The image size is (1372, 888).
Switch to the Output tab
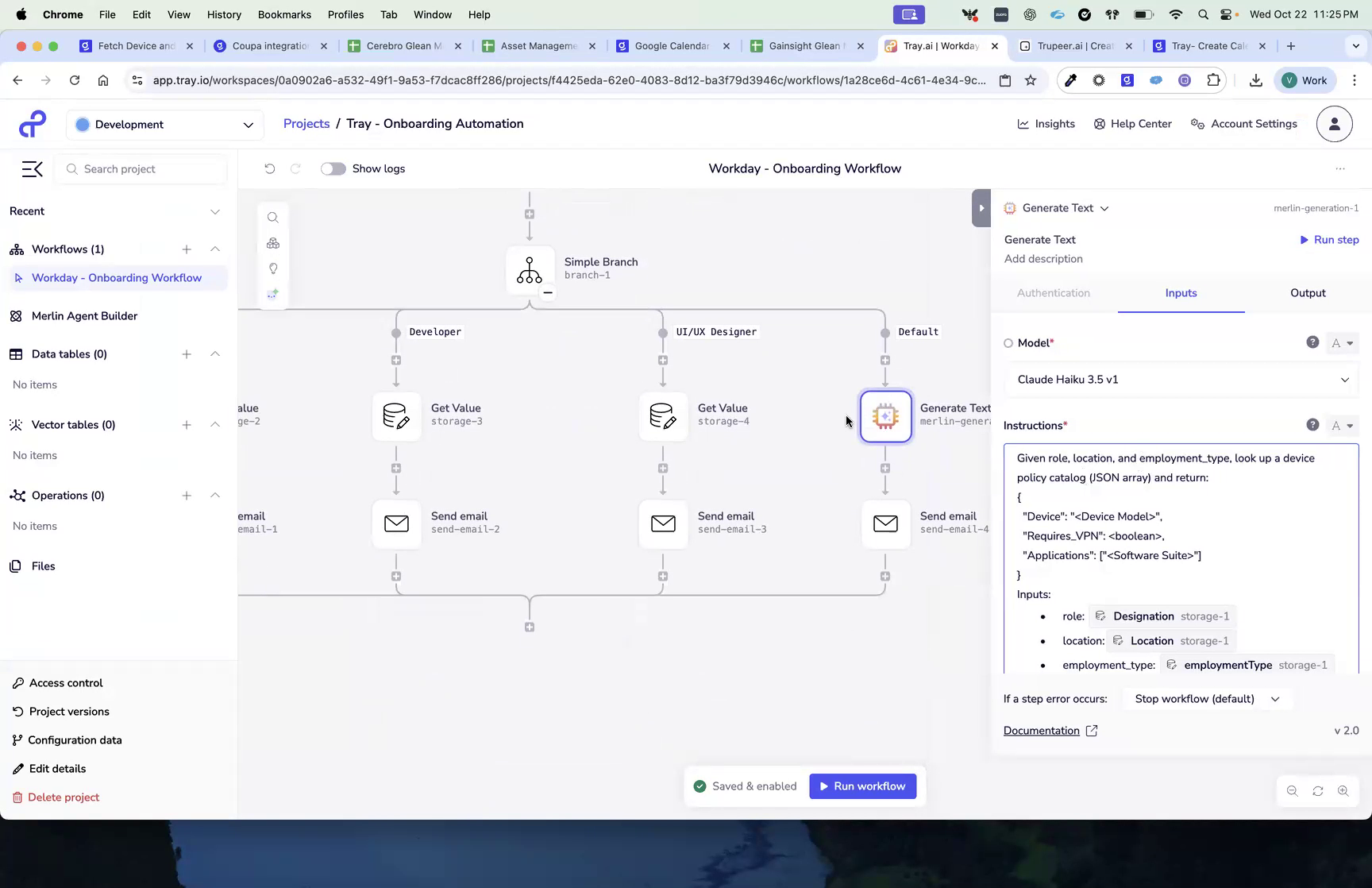1307,292
